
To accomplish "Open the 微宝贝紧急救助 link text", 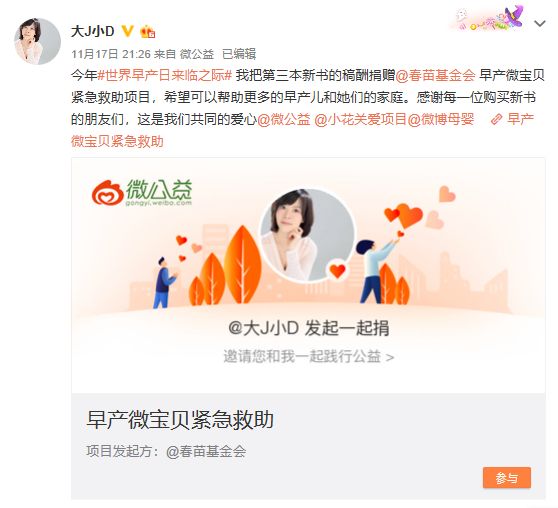I will tap(117, 141).
